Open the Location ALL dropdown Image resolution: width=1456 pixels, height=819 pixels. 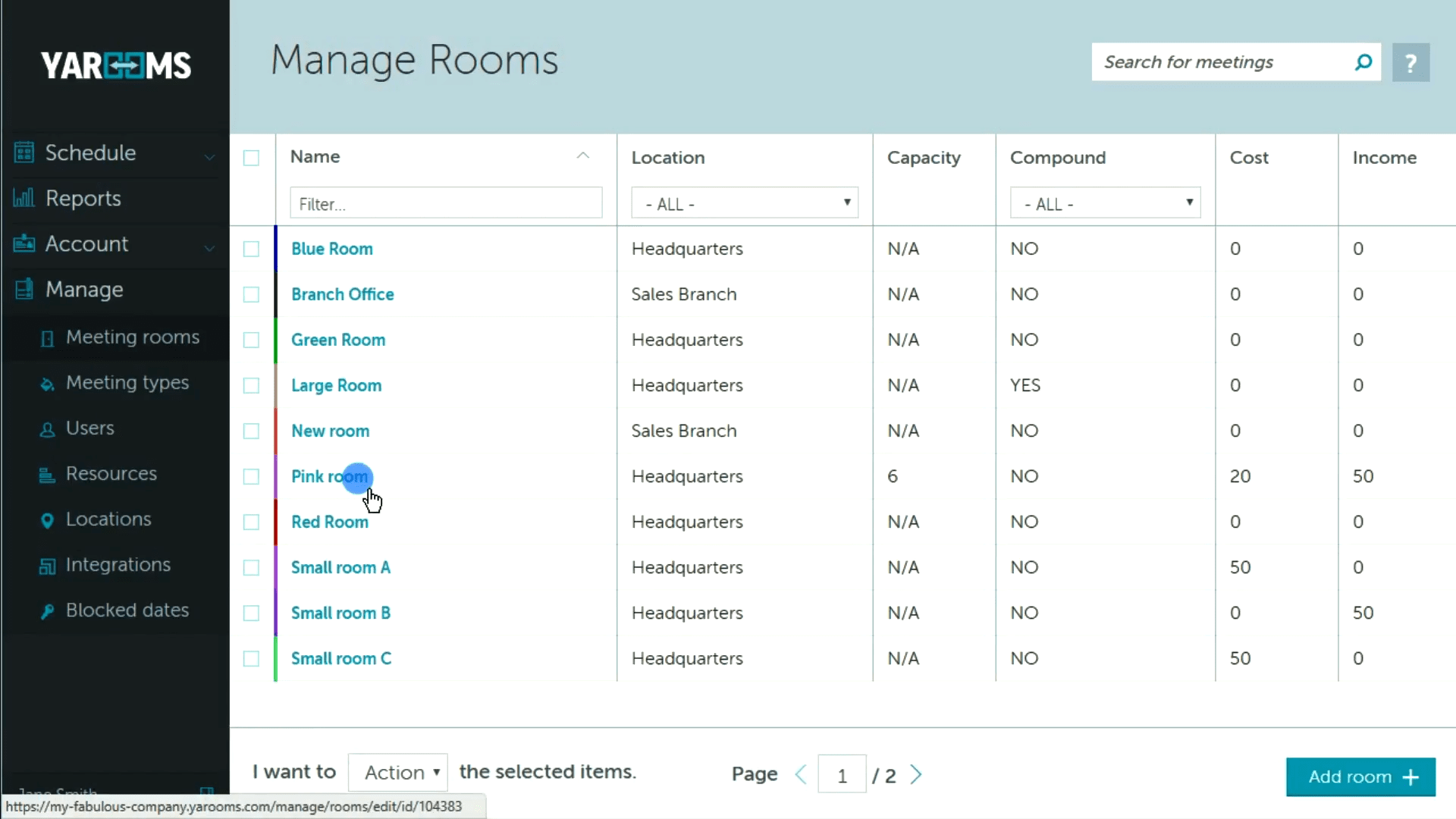point(745,202)
